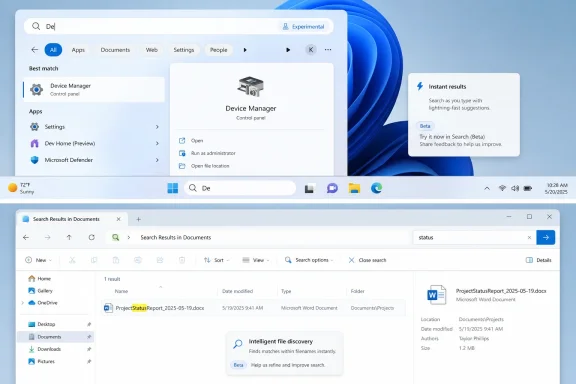Screen dimensions: 576x384
Task: Sort by the Date modified column header
Action: click(237, 291)
